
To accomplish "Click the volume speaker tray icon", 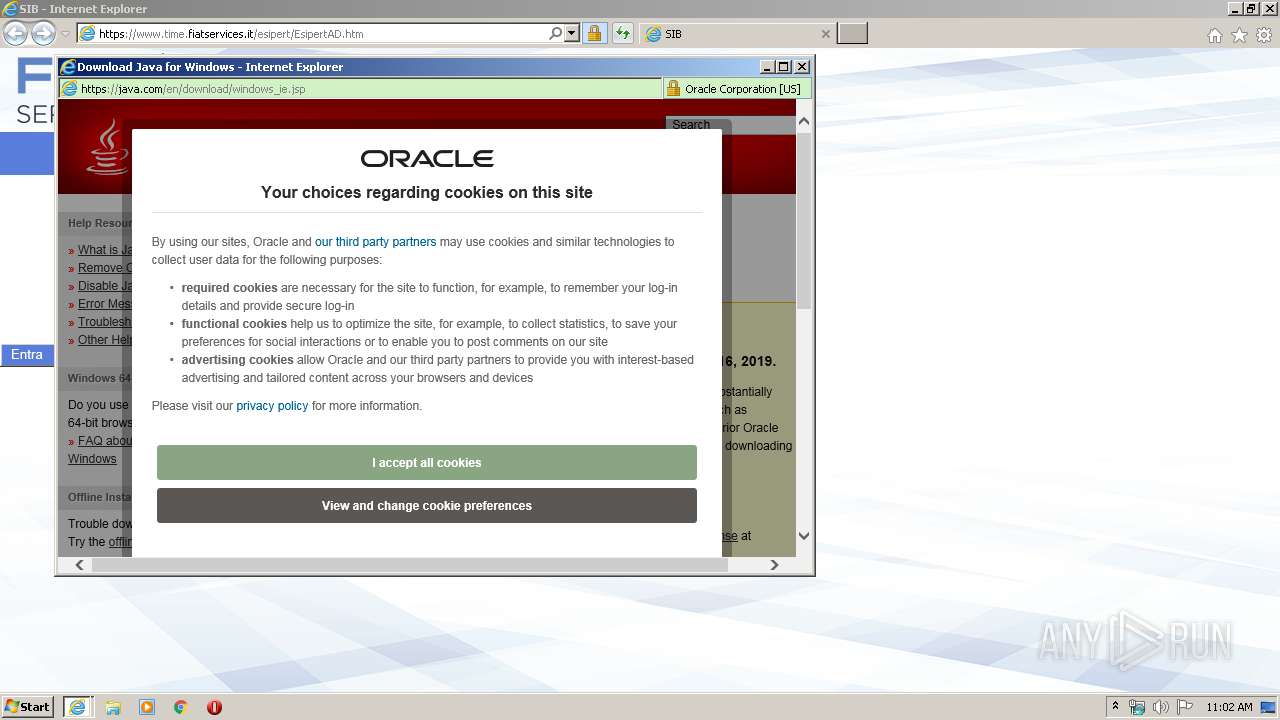I will [1161, 707].
